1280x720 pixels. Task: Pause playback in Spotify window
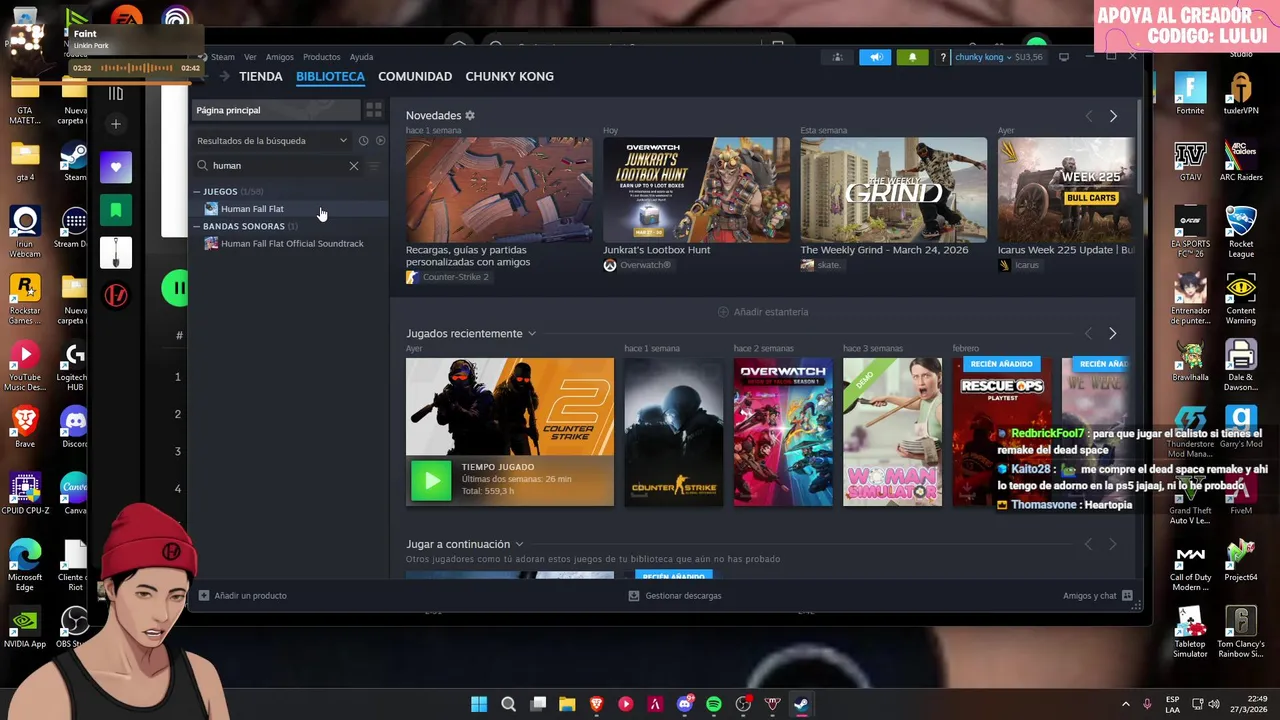(x=176, y=289)
